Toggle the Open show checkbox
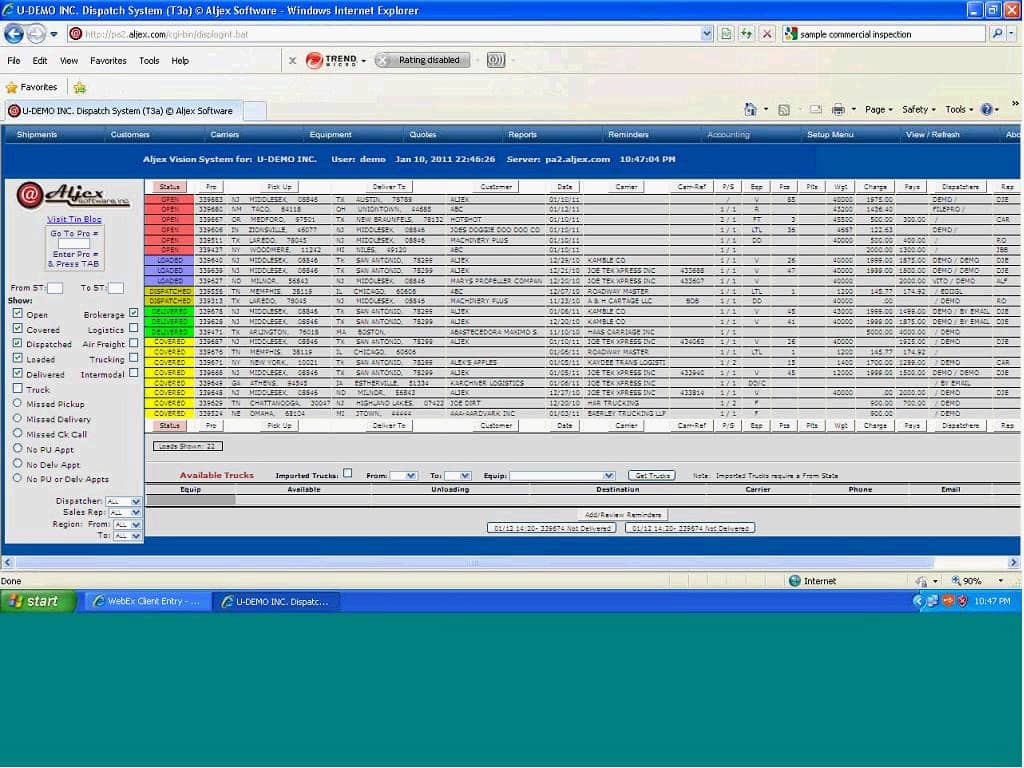 tap(18, 313)
